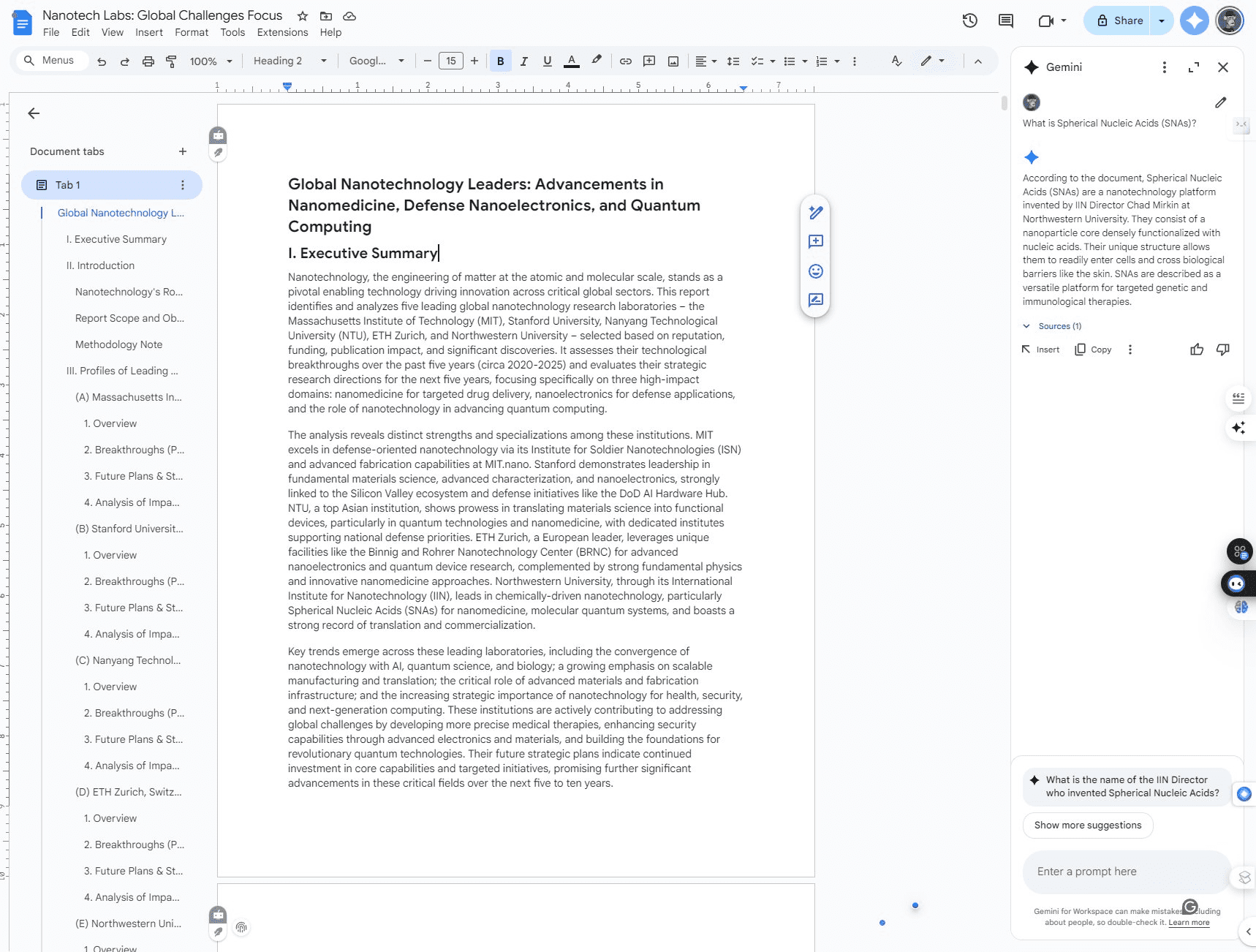Open version history clock icon
Screen dimensions: 1256x952
[x=970, y=20]
